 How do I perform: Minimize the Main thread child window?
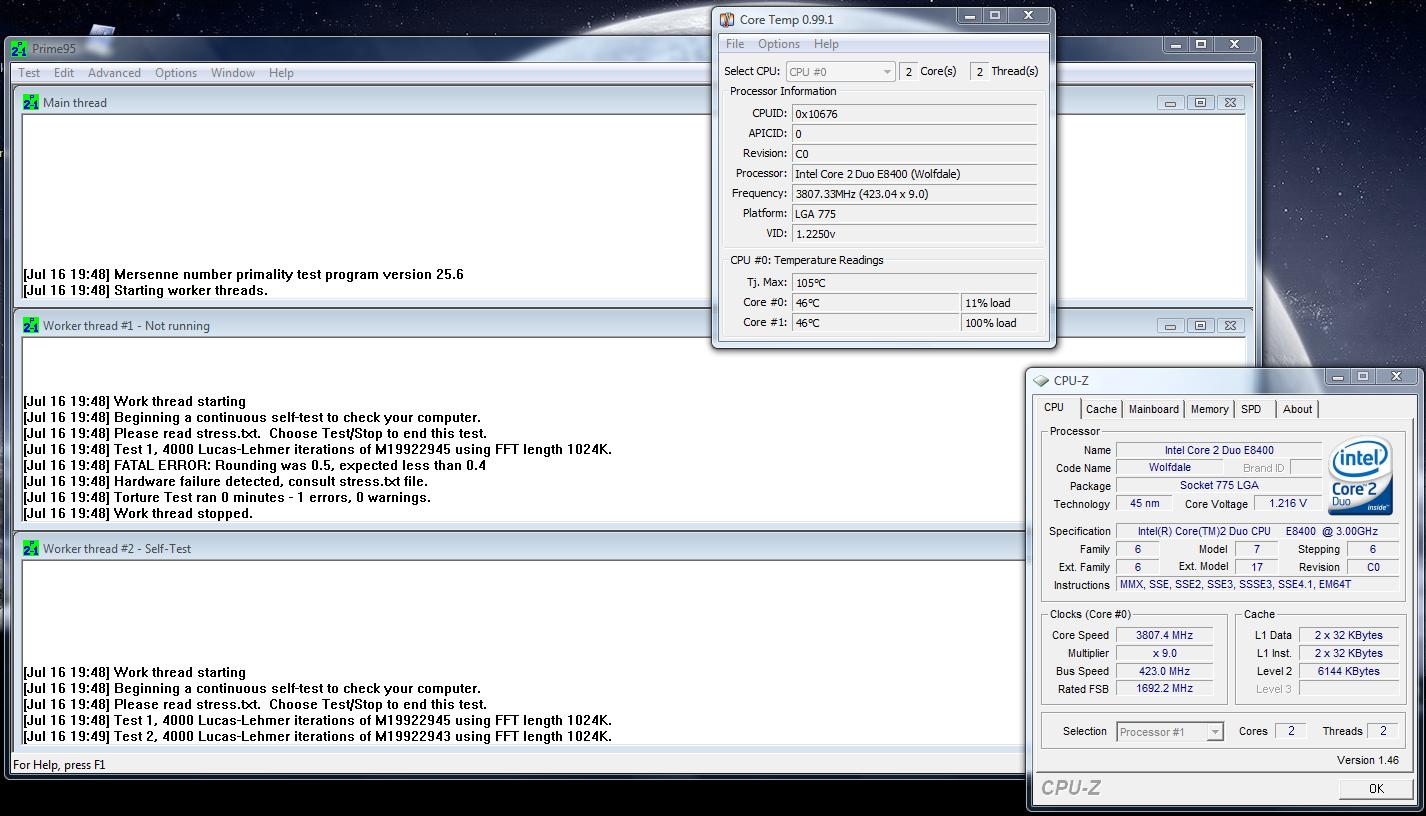coord(1171,103)
